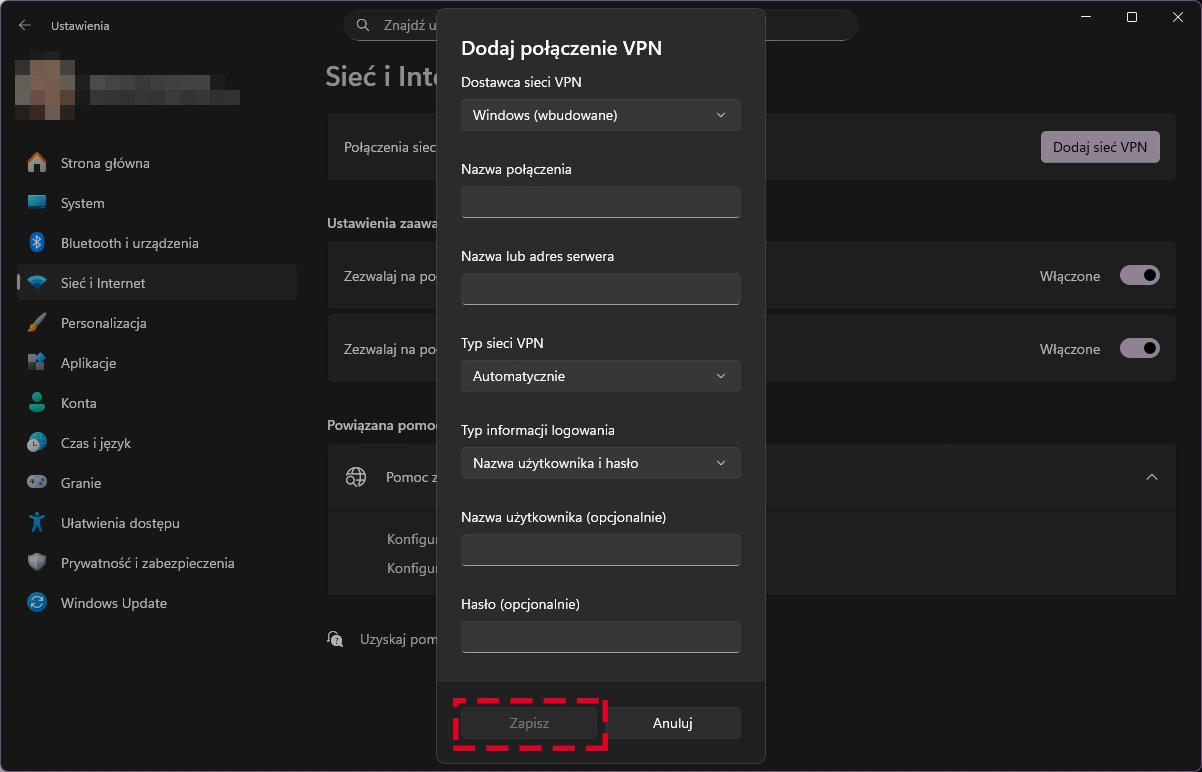Click the Anuluj button

[673, 723]
